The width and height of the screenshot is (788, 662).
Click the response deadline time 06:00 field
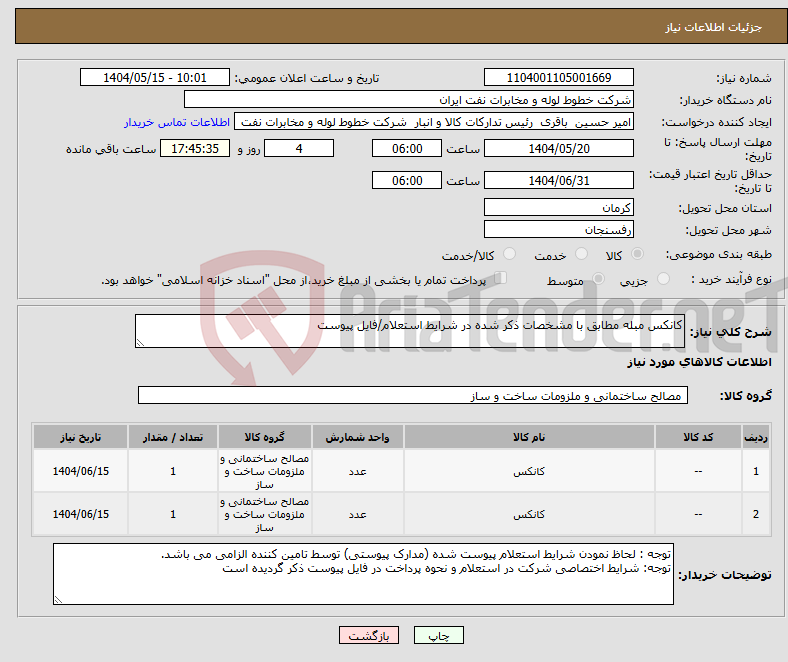point(407,148)
